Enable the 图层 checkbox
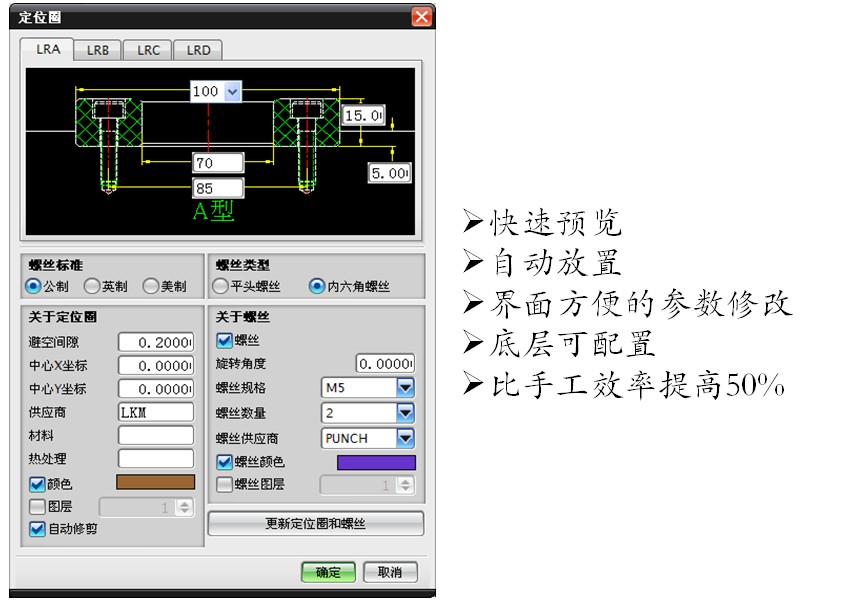Screen dimensions: 853x605 pos(37,506)
